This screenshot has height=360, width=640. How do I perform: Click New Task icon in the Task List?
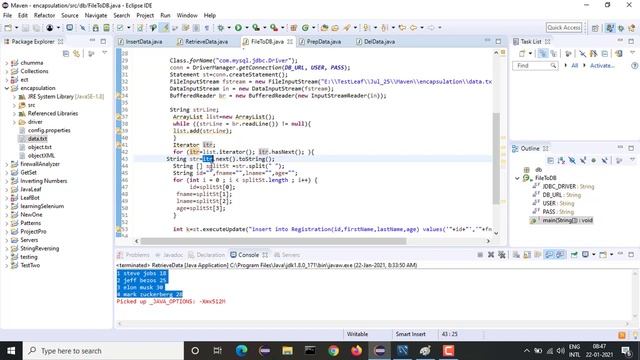522,53
